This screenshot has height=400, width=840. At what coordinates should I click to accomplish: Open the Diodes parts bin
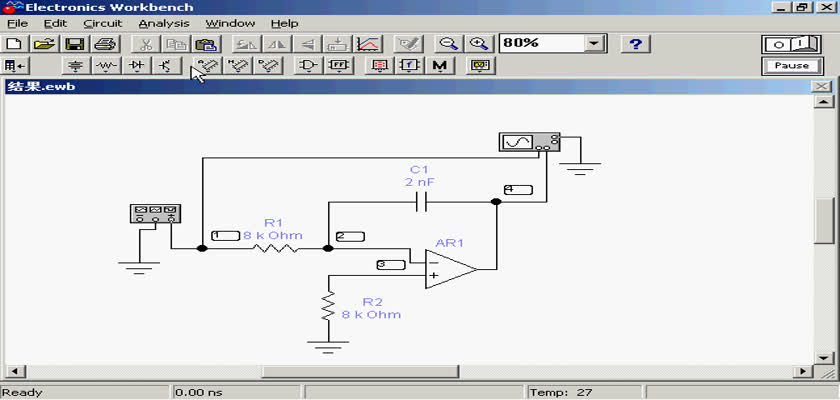pyautogui.click(x=136, y=66)
